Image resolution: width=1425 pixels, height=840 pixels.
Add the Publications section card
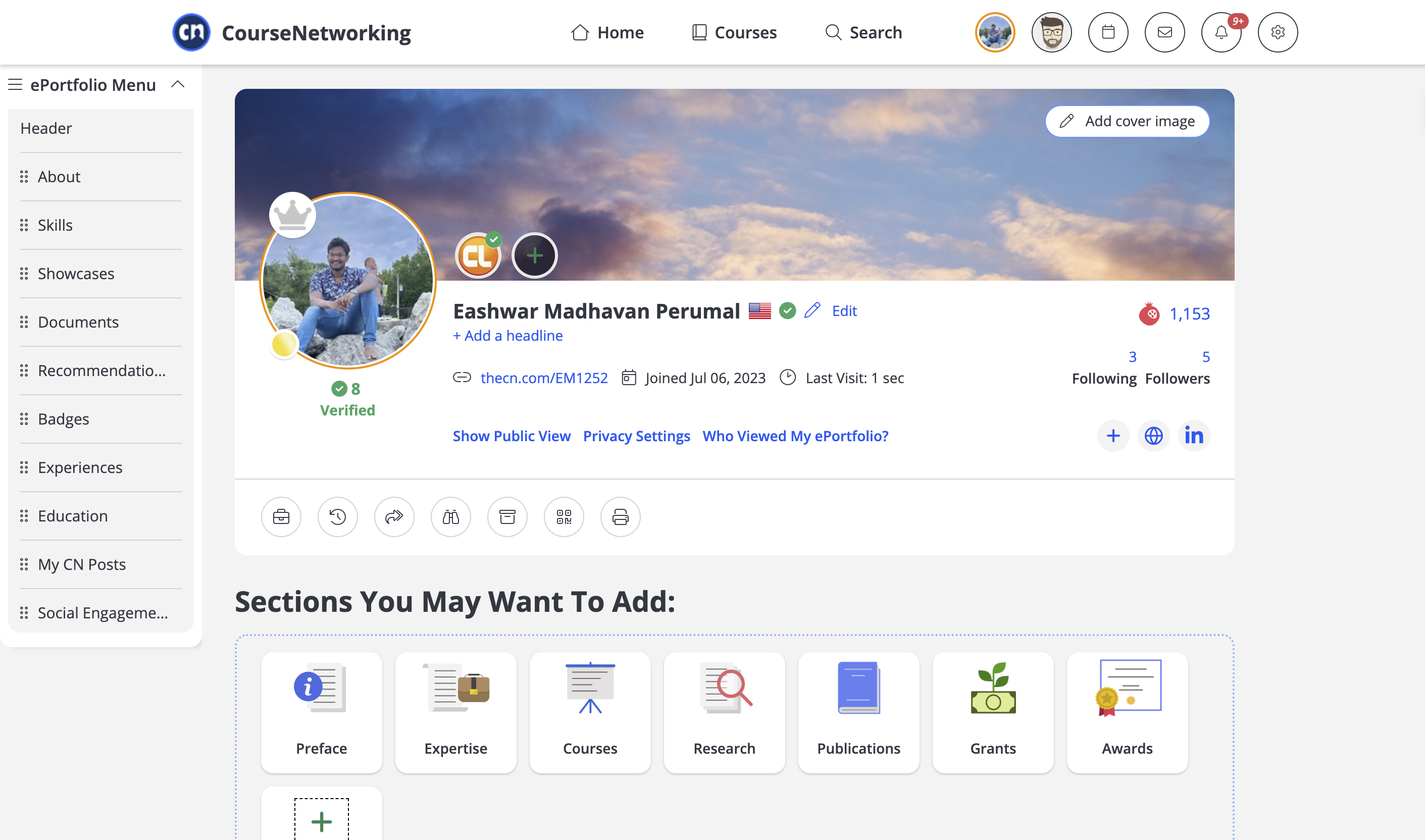[858, 713]
